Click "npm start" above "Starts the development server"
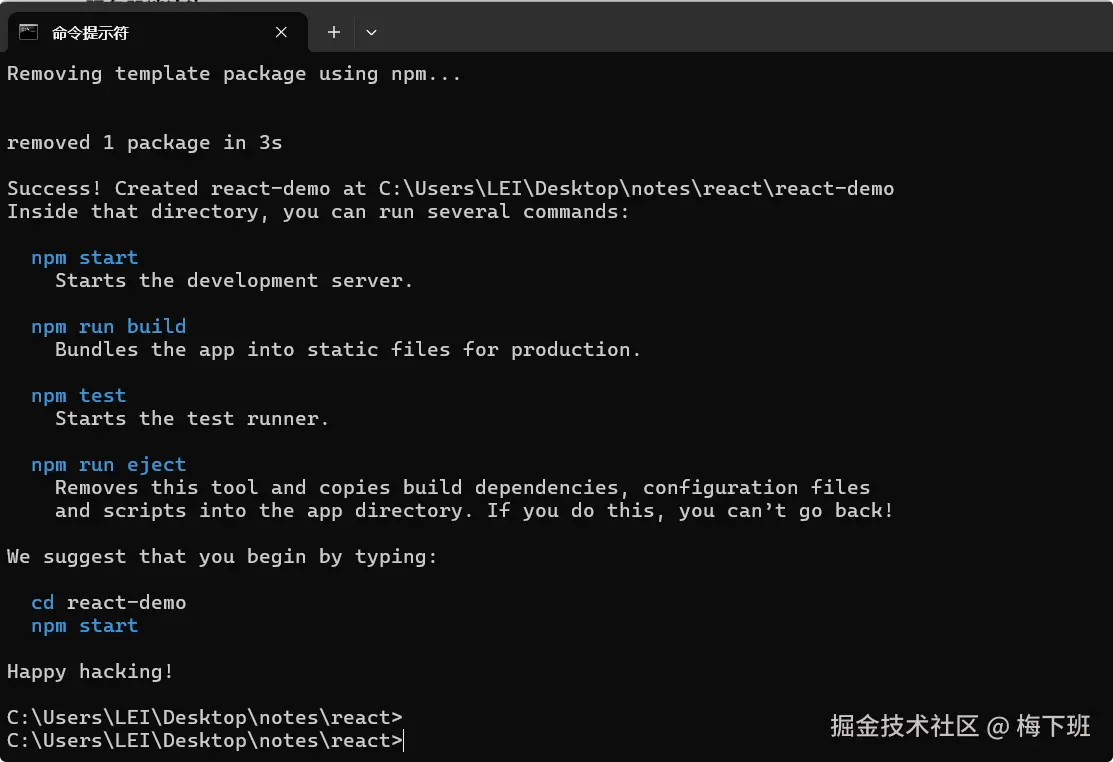 pos(84,258)
